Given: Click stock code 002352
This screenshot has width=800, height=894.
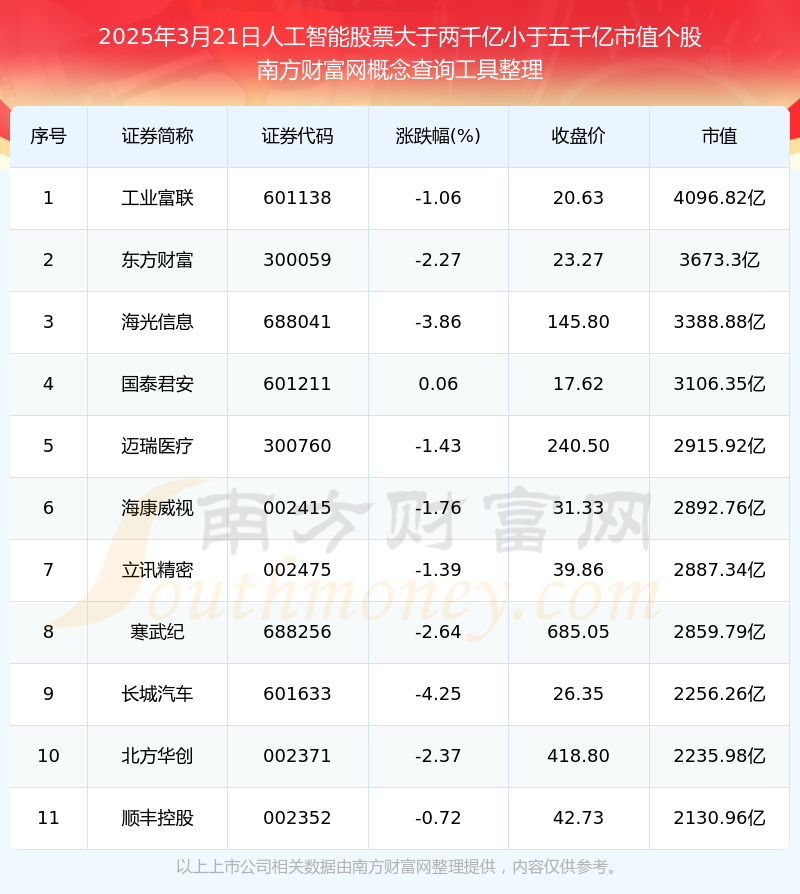Looking at the screenshot, I should [x=297, y=818].
